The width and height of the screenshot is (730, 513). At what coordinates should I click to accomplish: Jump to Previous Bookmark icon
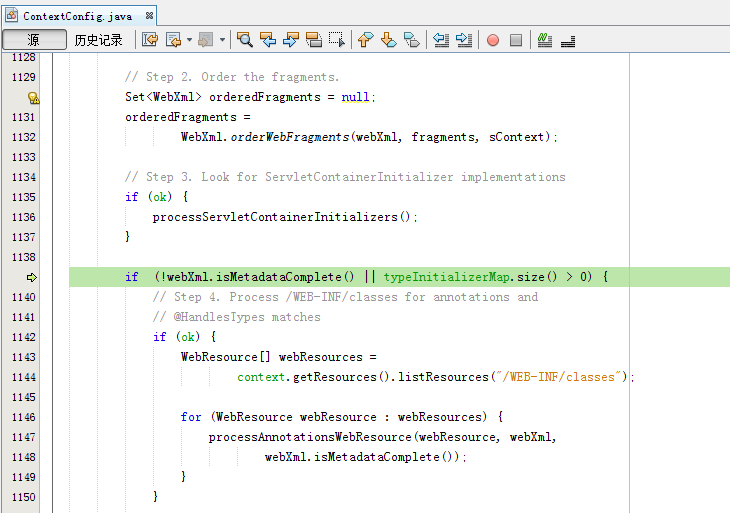pyautogui.click(x=366, y=40)
